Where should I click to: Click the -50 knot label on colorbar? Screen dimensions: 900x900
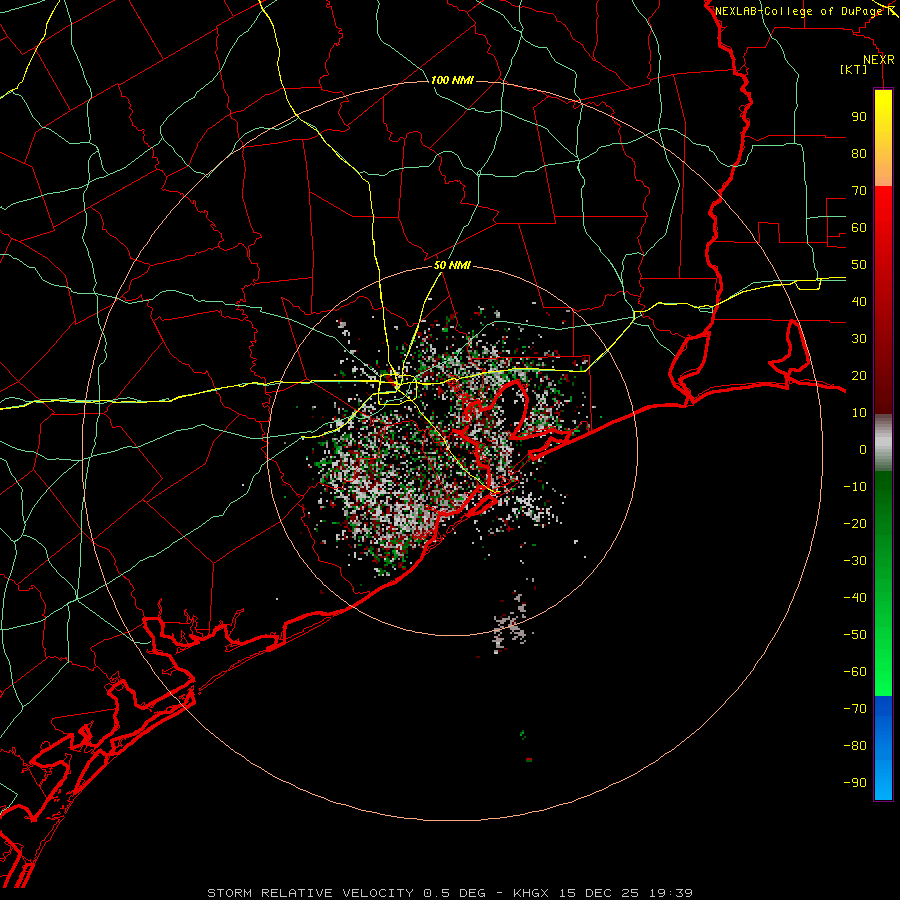coord(855,635)
